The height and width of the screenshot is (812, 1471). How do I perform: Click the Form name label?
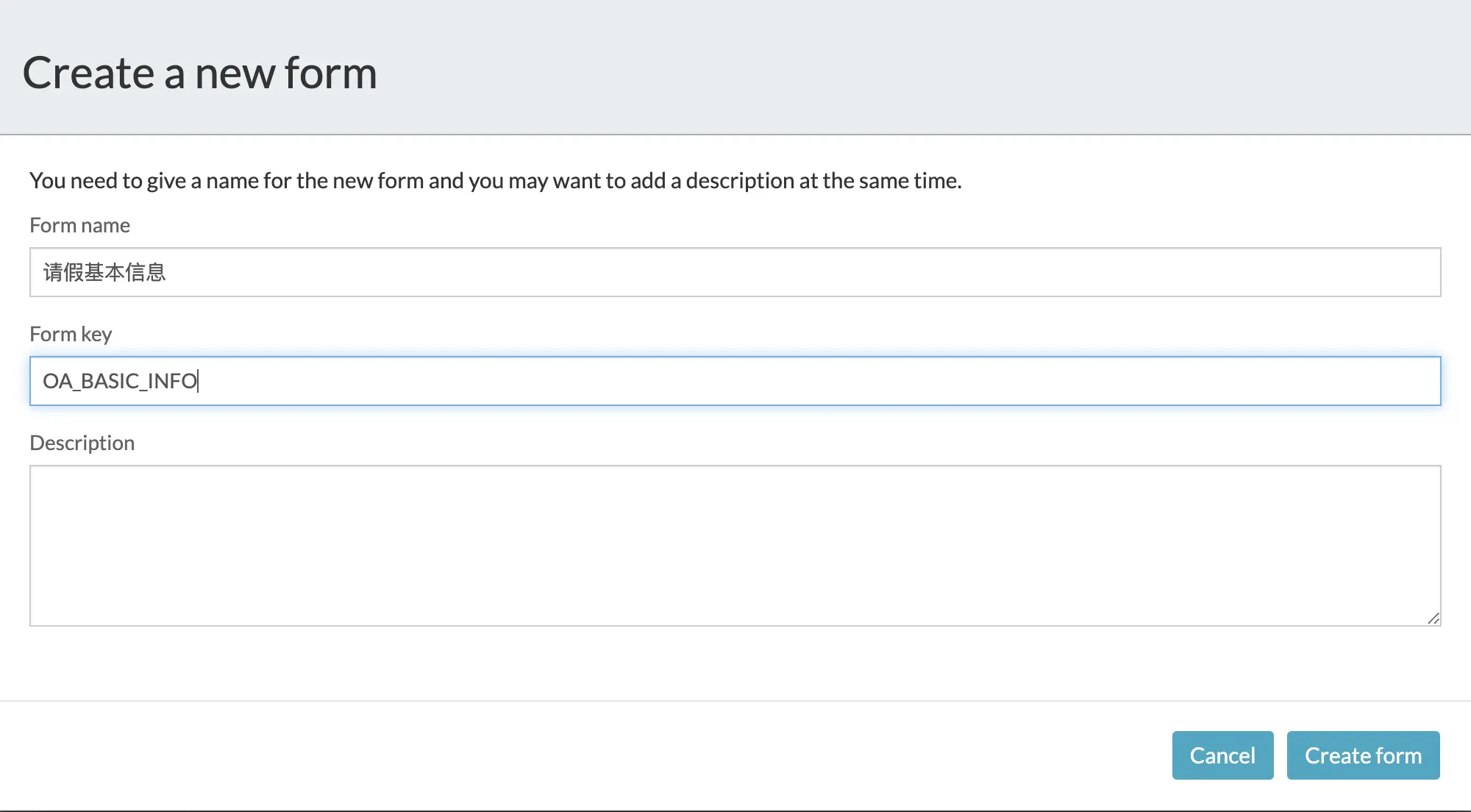coord(79,225)
